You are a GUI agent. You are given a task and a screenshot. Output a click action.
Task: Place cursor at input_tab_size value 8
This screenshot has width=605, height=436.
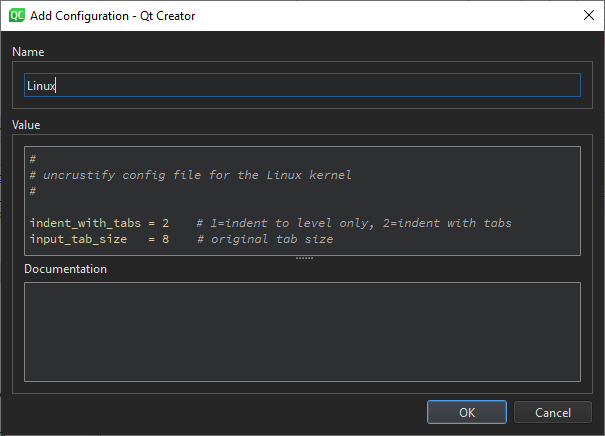(x=166, y=239)
